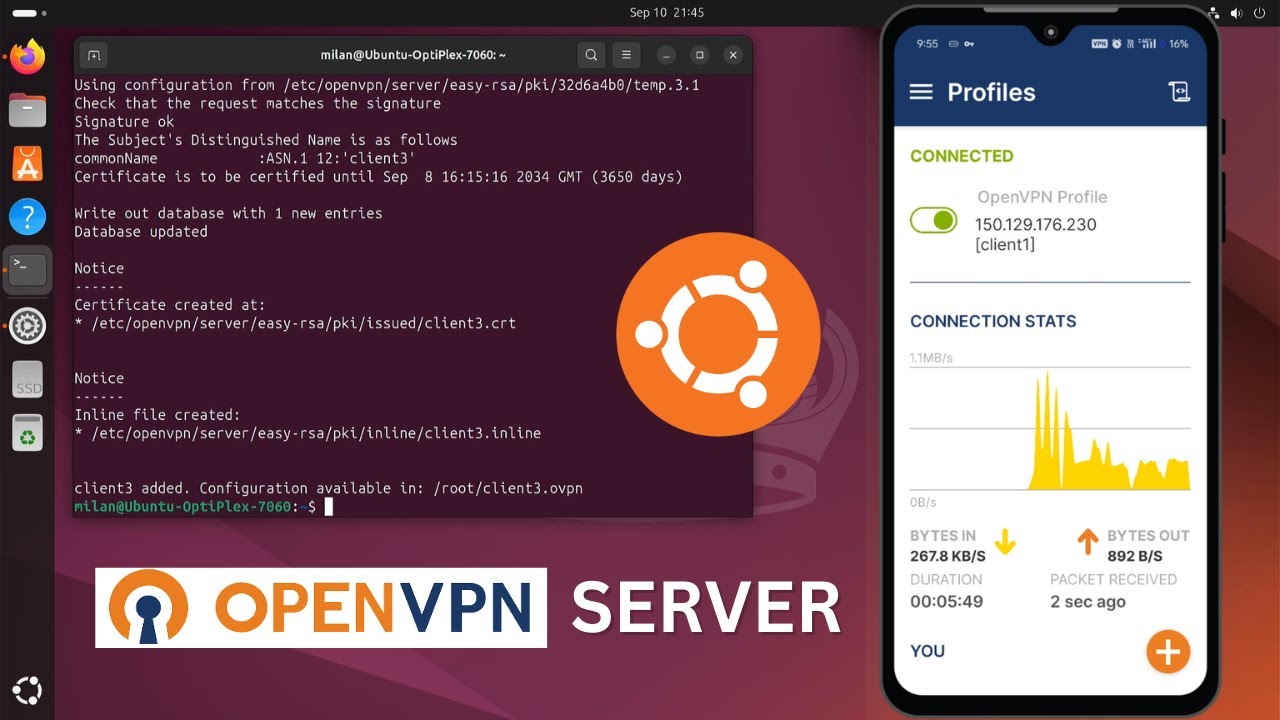Open the SSD drive icon in dock
Viewport: 1280px width, 720px height.
(28, 381)
